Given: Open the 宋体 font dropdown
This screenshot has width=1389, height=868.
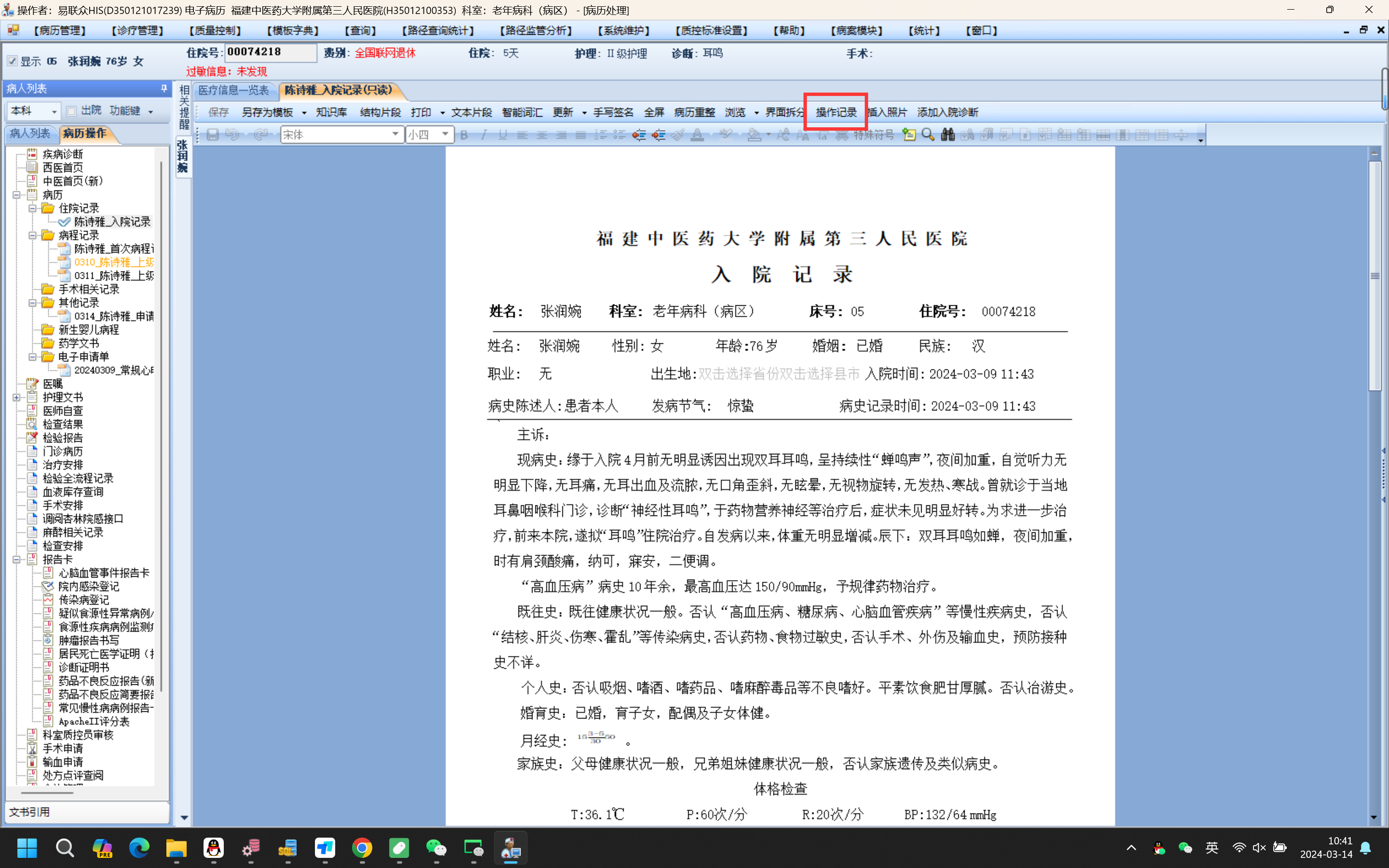Looking at the screenshot, I should pyautogui.click(x=395, y=135).
